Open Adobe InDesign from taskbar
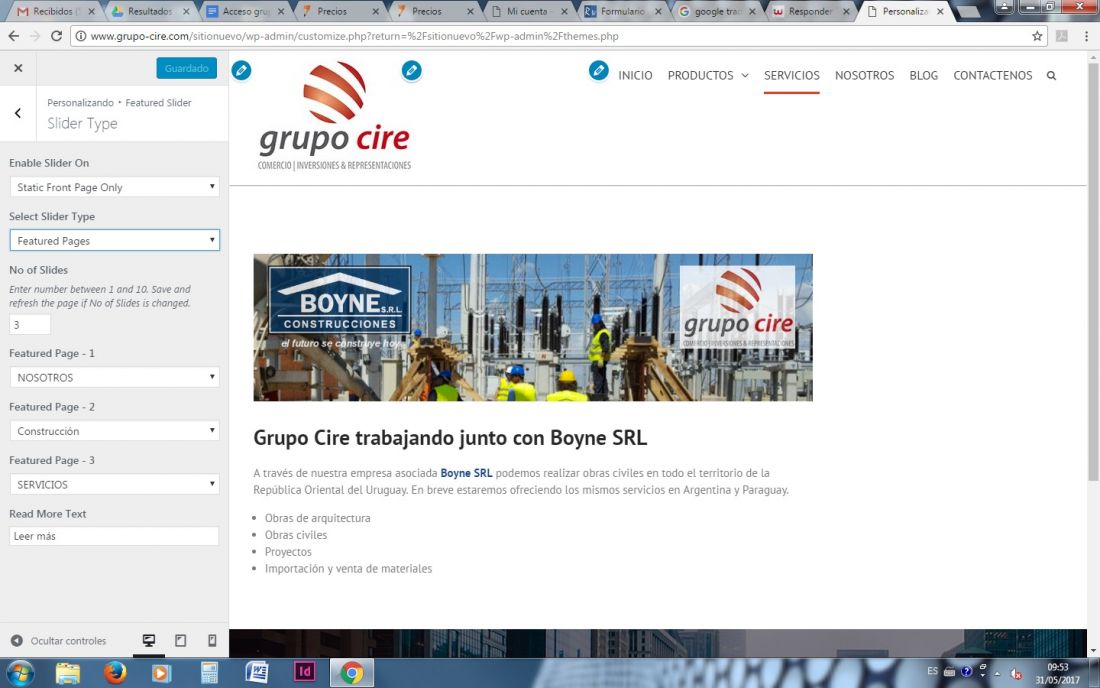Screen dimensions: 1100x688 click(x=304, y=672)
